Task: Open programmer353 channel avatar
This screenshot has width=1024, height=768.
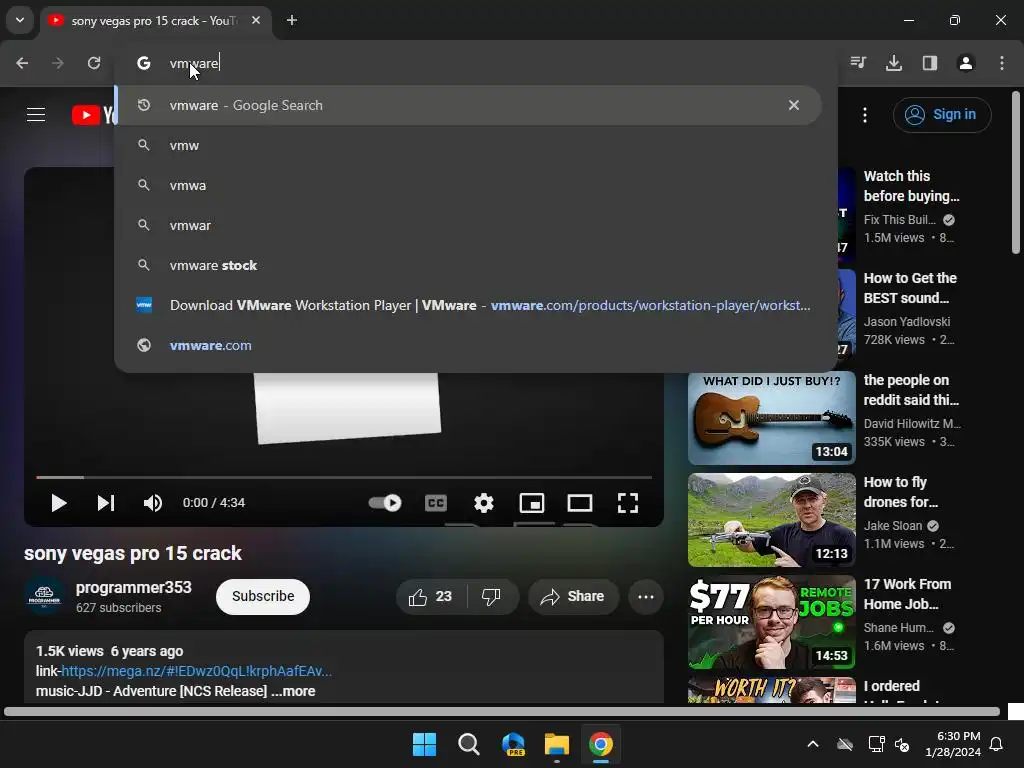Action: pos(44,596)
